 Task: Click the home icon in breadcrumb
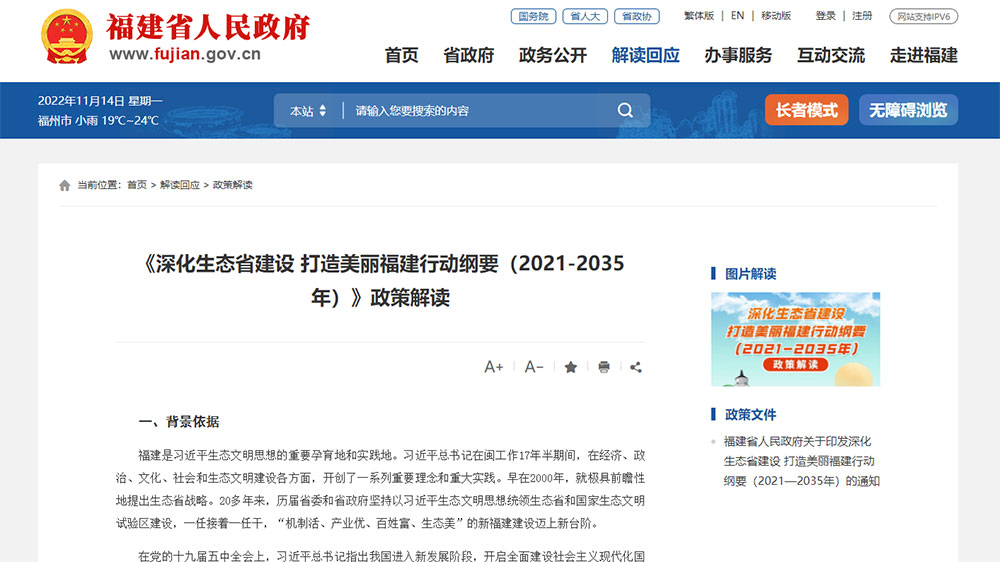tap(65, 185)
